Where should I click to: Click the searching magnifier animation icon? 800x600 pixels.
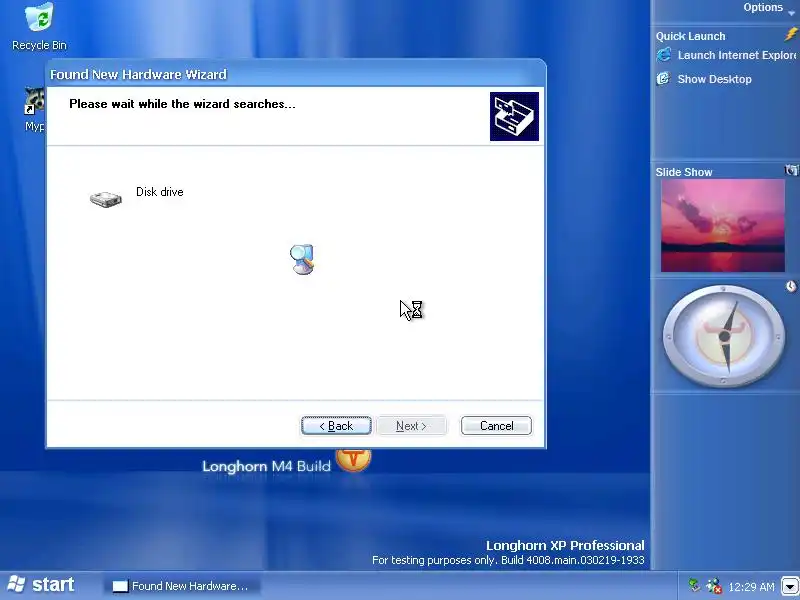point(303,259)
